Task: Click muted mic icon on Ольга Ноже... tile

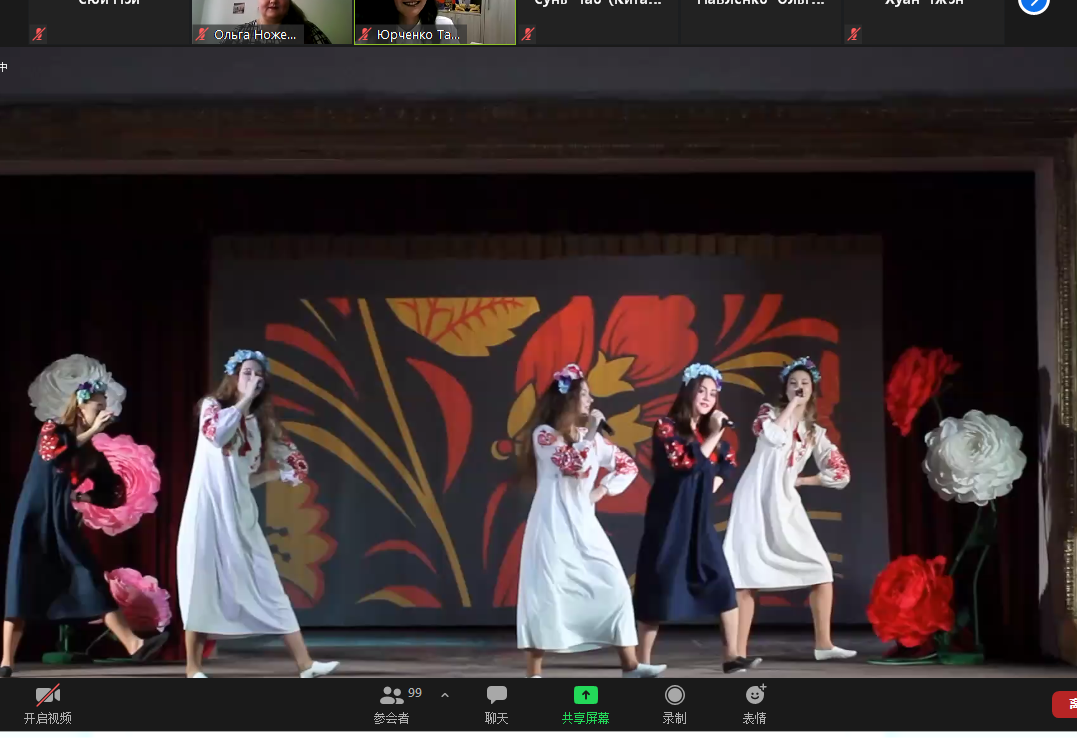Action: (203, 34)
